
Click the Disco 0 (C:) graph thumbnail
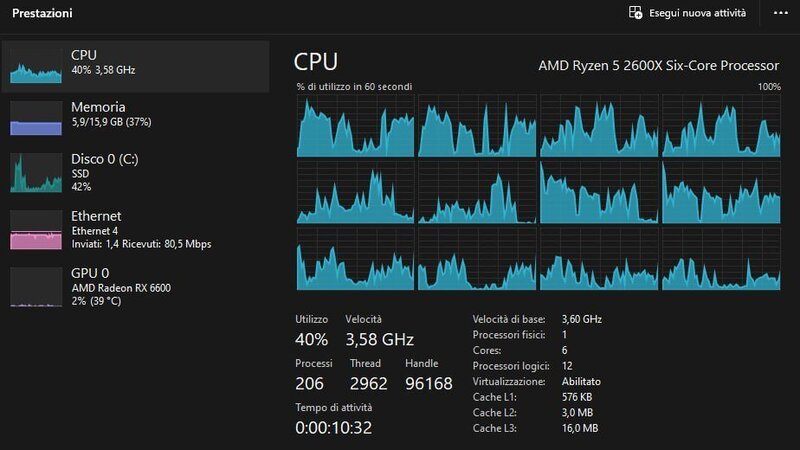36,172
